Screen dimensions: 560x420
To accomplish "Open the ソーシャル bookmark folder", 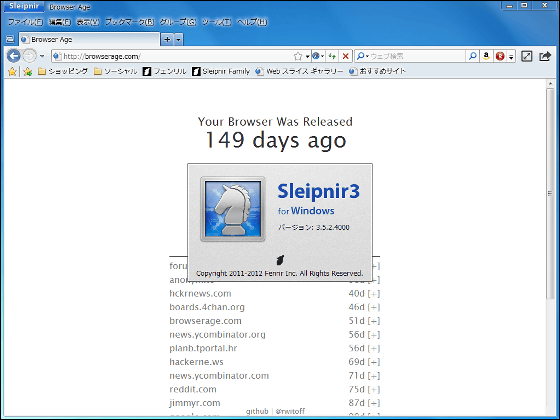I will click(115, 71).
